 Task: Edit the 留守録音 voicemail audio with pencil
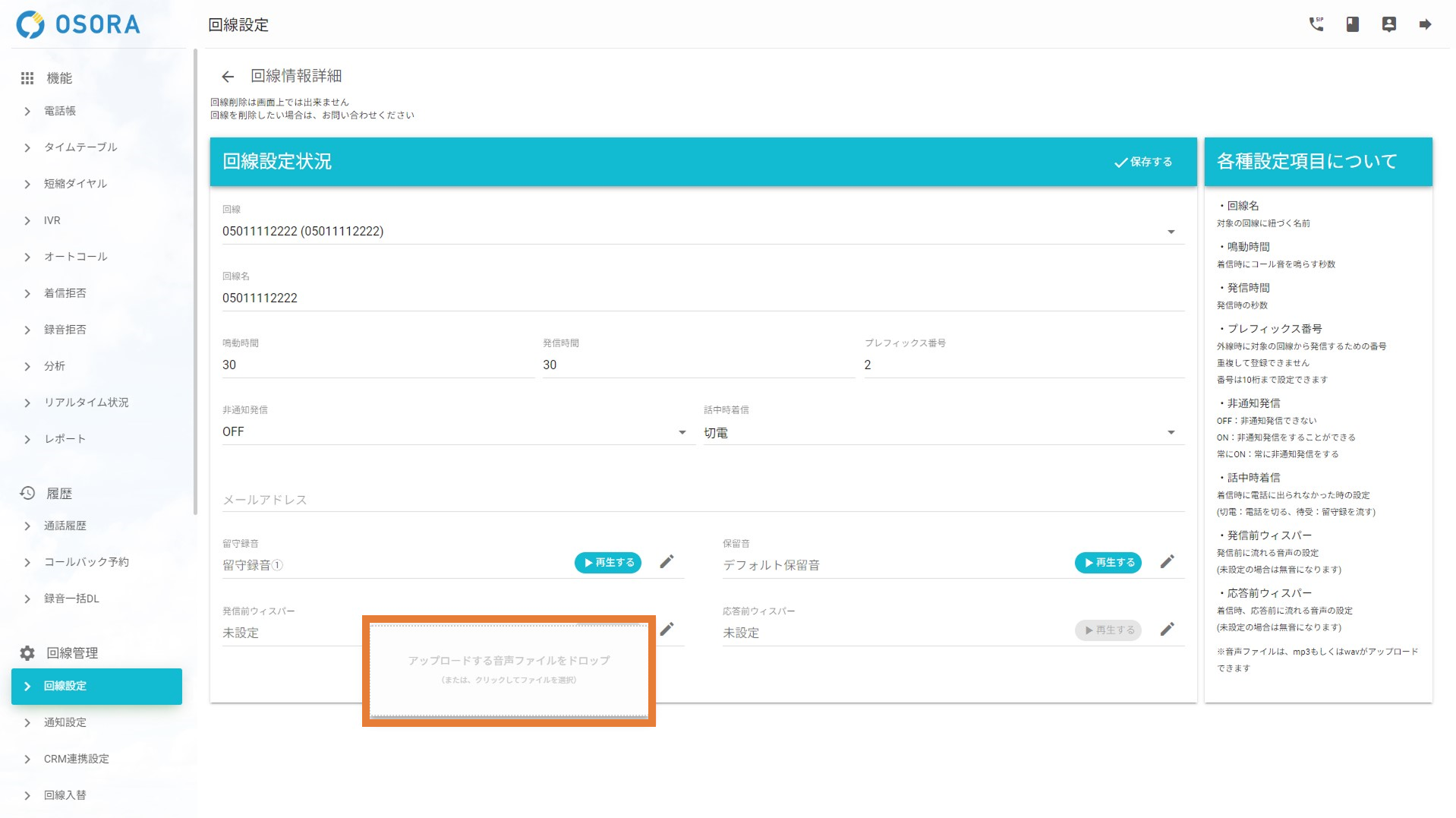[x=667, y=562]
